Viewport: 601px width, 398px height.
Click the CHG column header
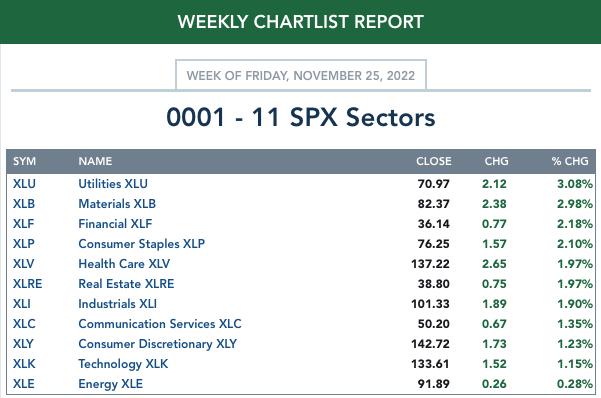coord(496,161)
